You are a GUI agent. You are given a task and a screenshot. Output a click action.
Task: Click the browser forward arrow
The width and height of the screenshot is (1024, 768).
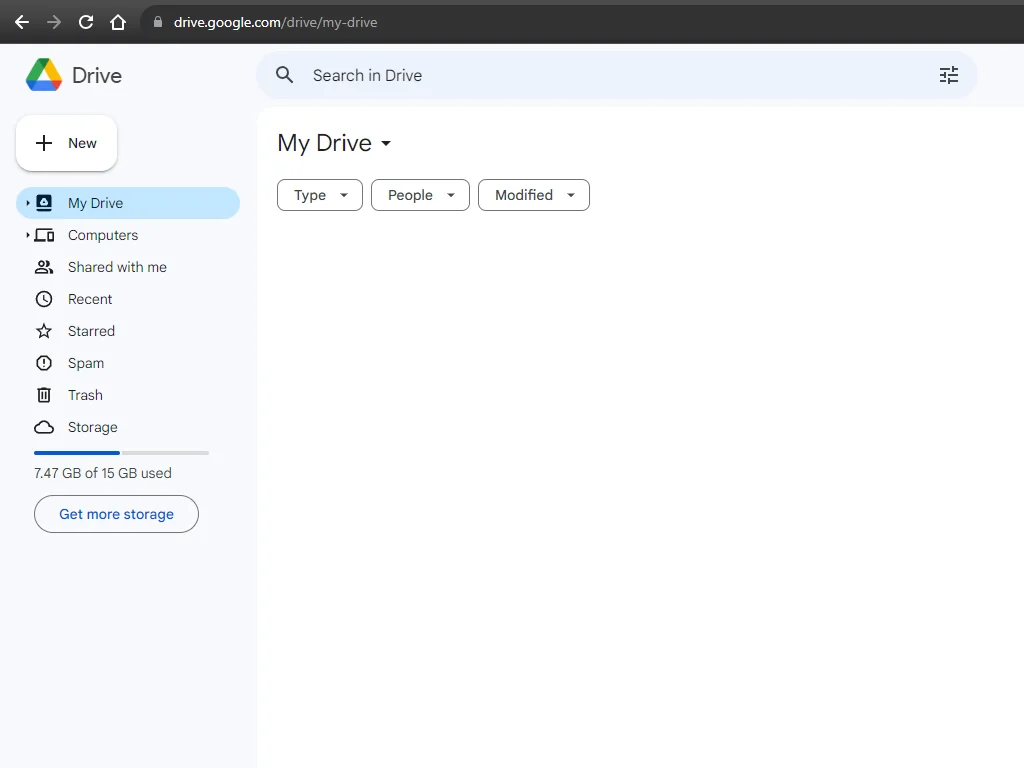click(54, 22)
